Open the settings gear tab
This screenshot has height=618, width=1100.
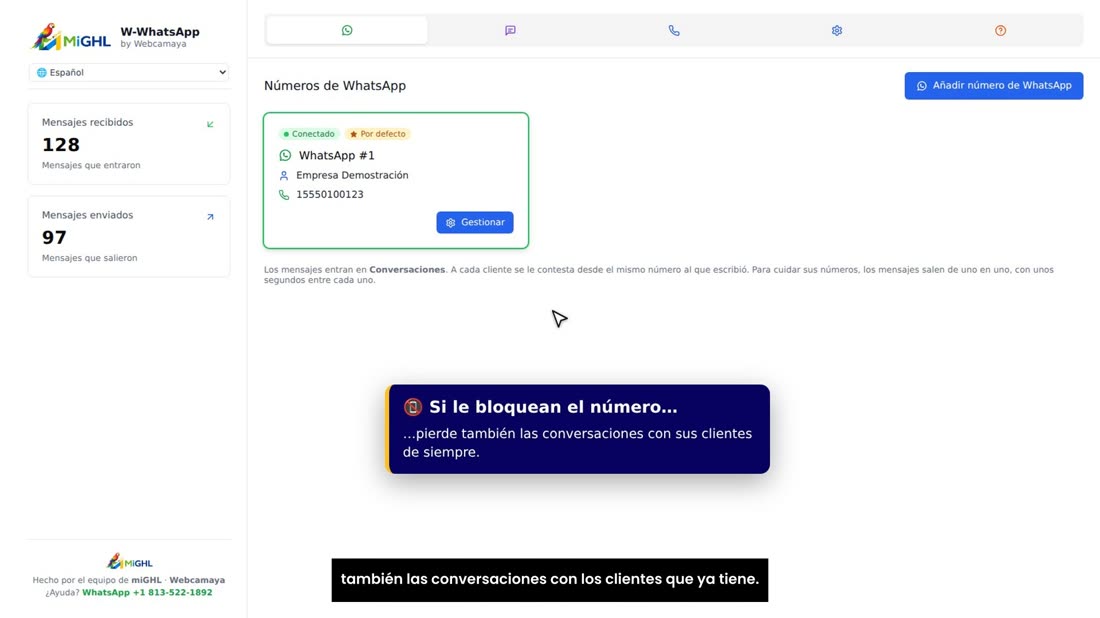(837, 30)
